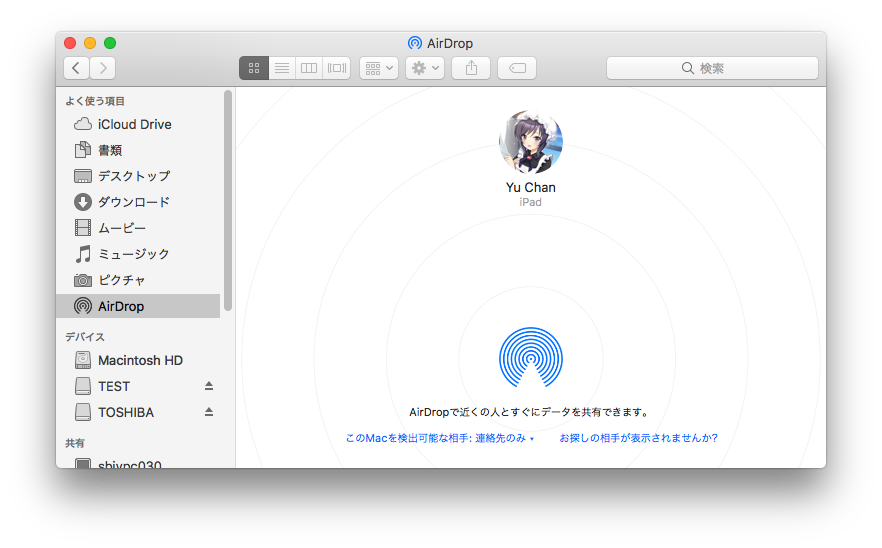Screen dimensions: 882x548
Task: Select AirDrop in the sidebar
Action: [138, 306]
